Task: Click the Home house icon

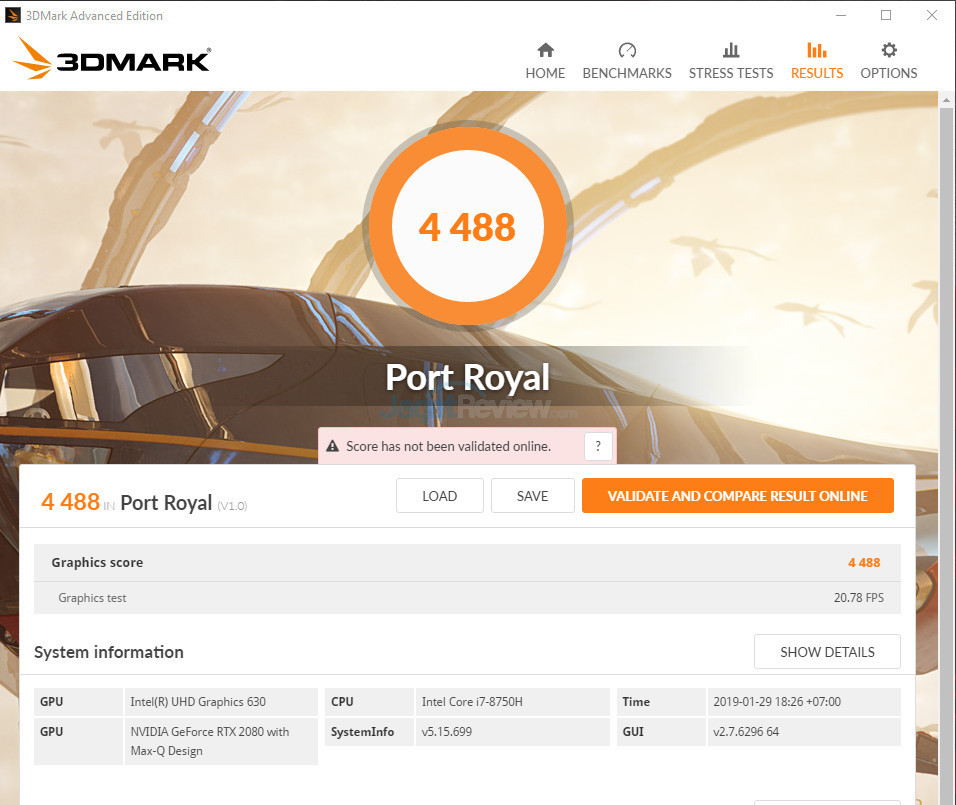Action: point(545,50)
